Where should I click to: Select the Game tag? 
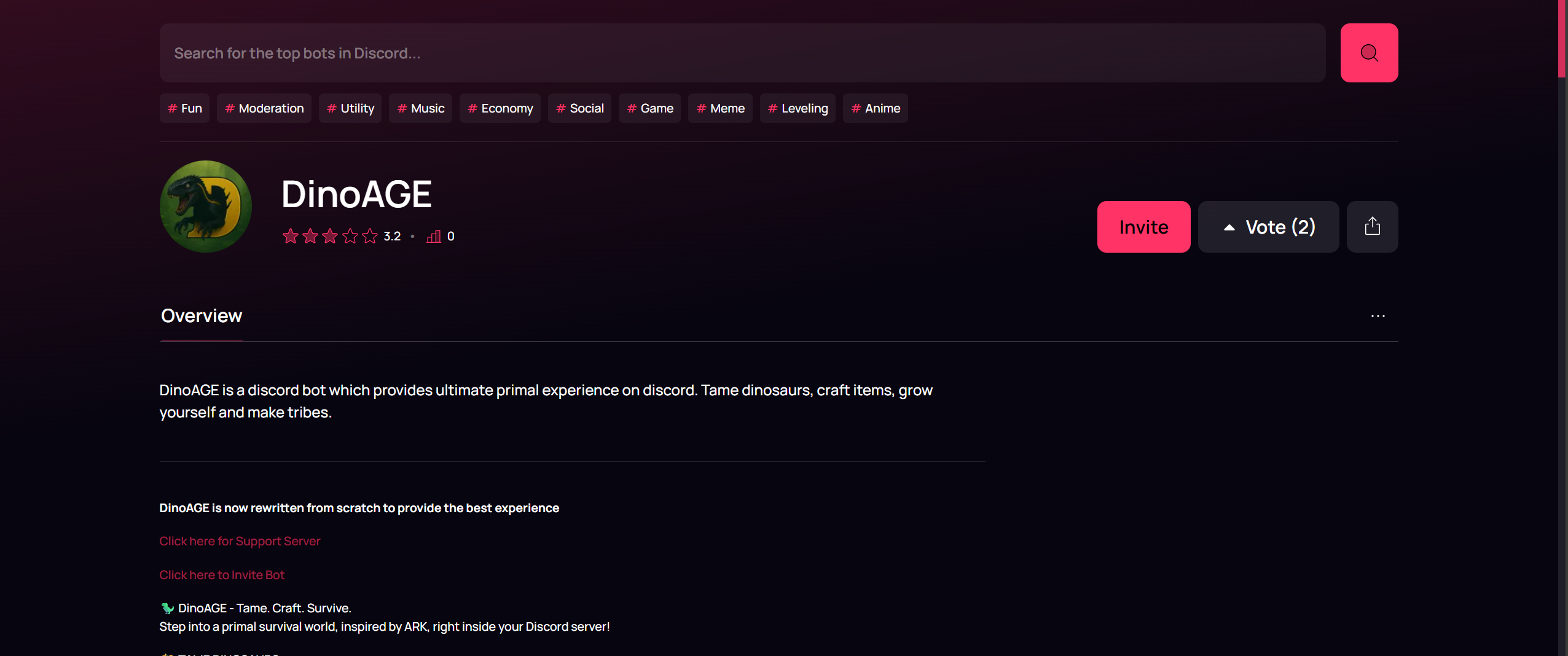coord(649,108)
